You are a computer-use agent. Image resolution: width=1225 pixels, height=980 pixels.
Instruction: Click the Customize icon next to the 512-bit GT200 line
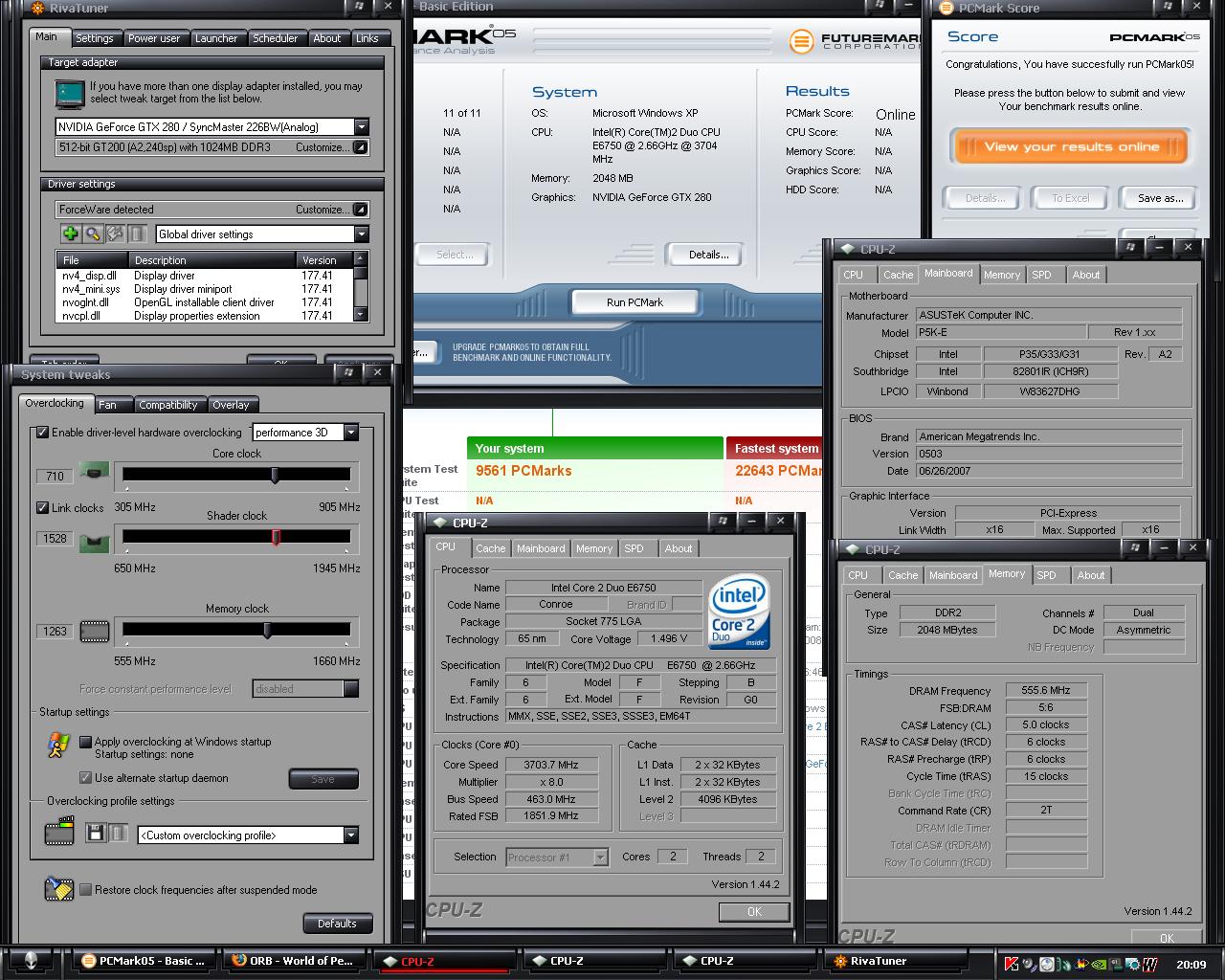tap(360, 147)
